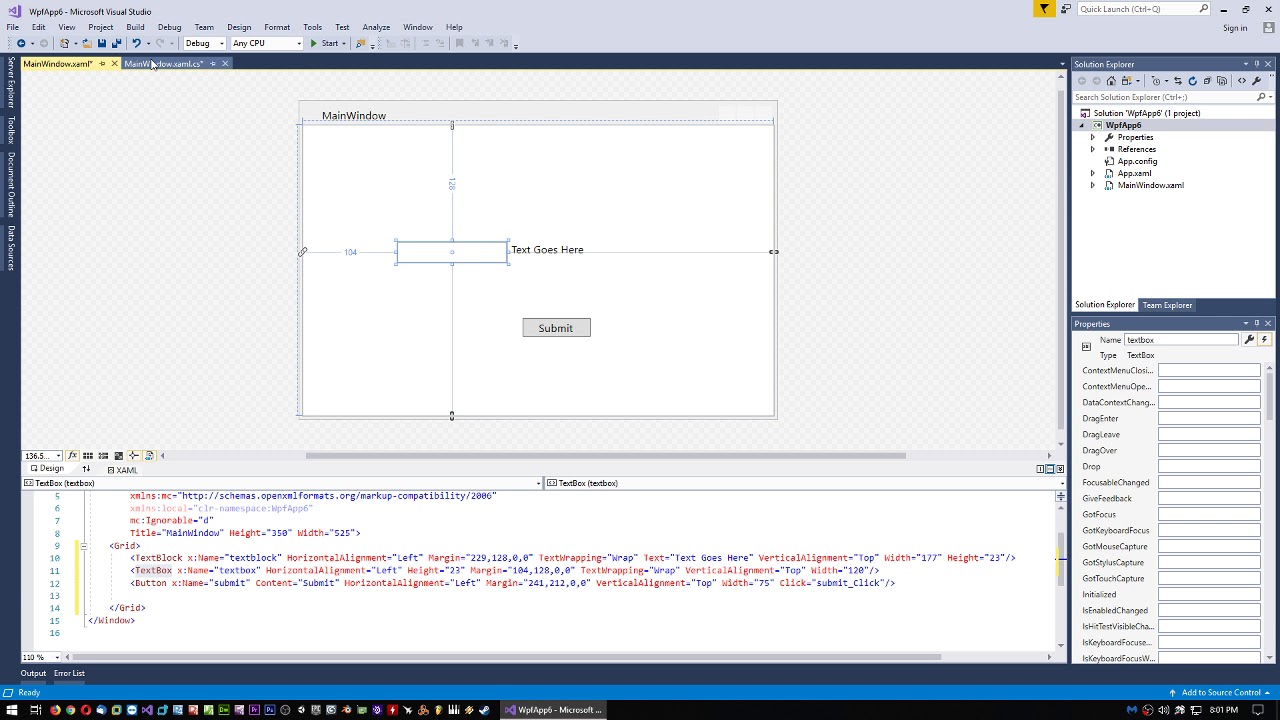Click Properties panel wrench icon
This screenshot has width=1280, height=720.
pos(1249,340)
